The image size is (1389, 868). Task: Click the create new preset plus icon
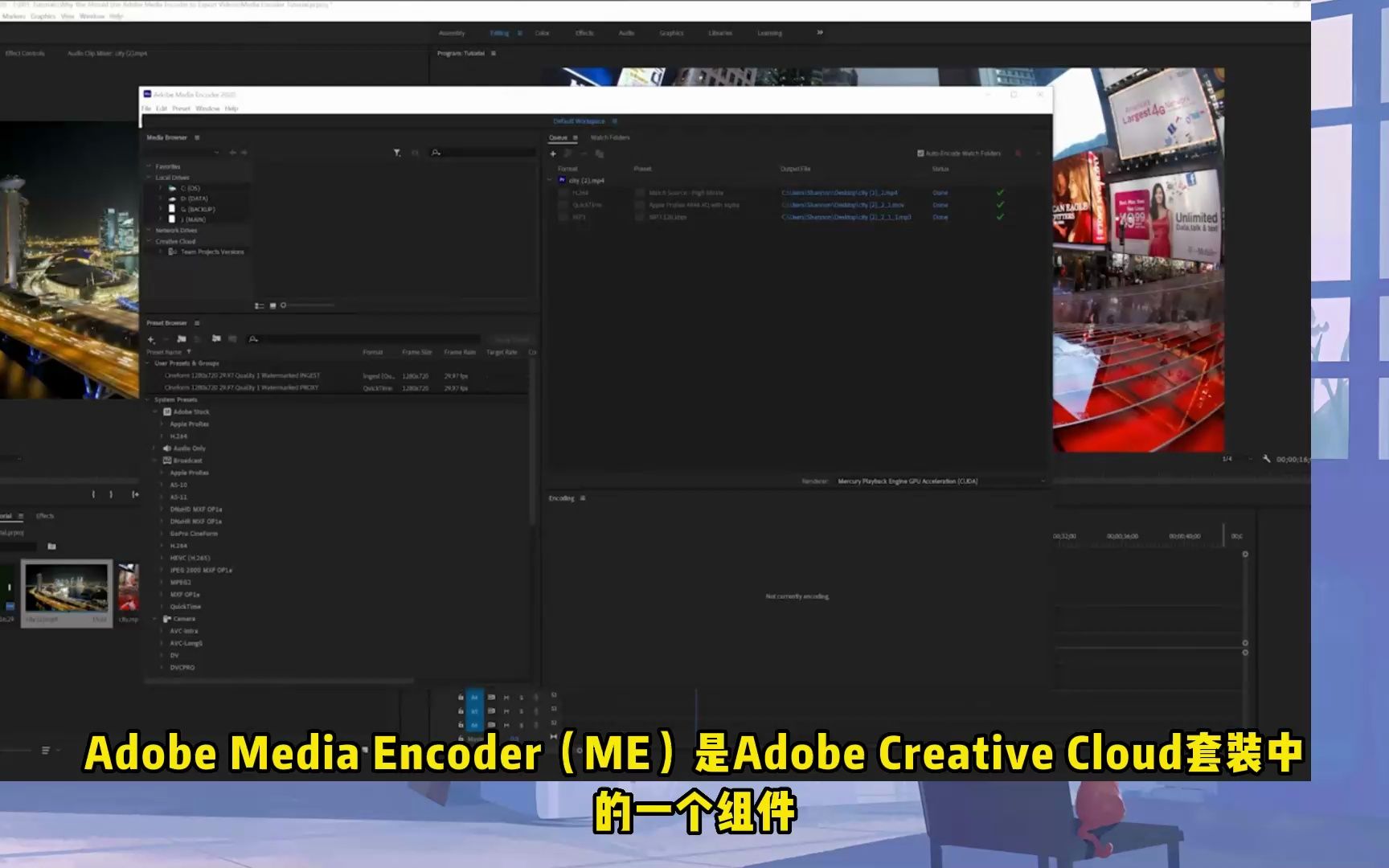pos(150,339)
